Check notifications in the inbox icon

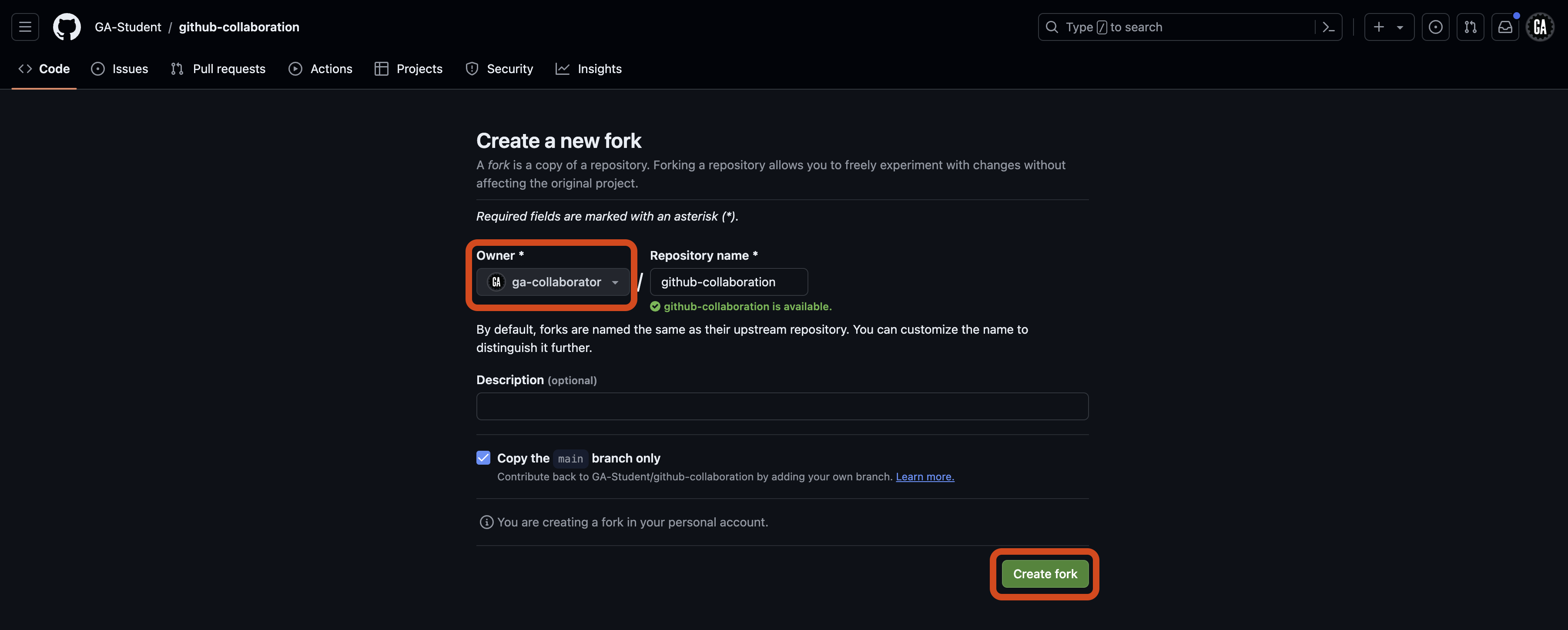1505,27
